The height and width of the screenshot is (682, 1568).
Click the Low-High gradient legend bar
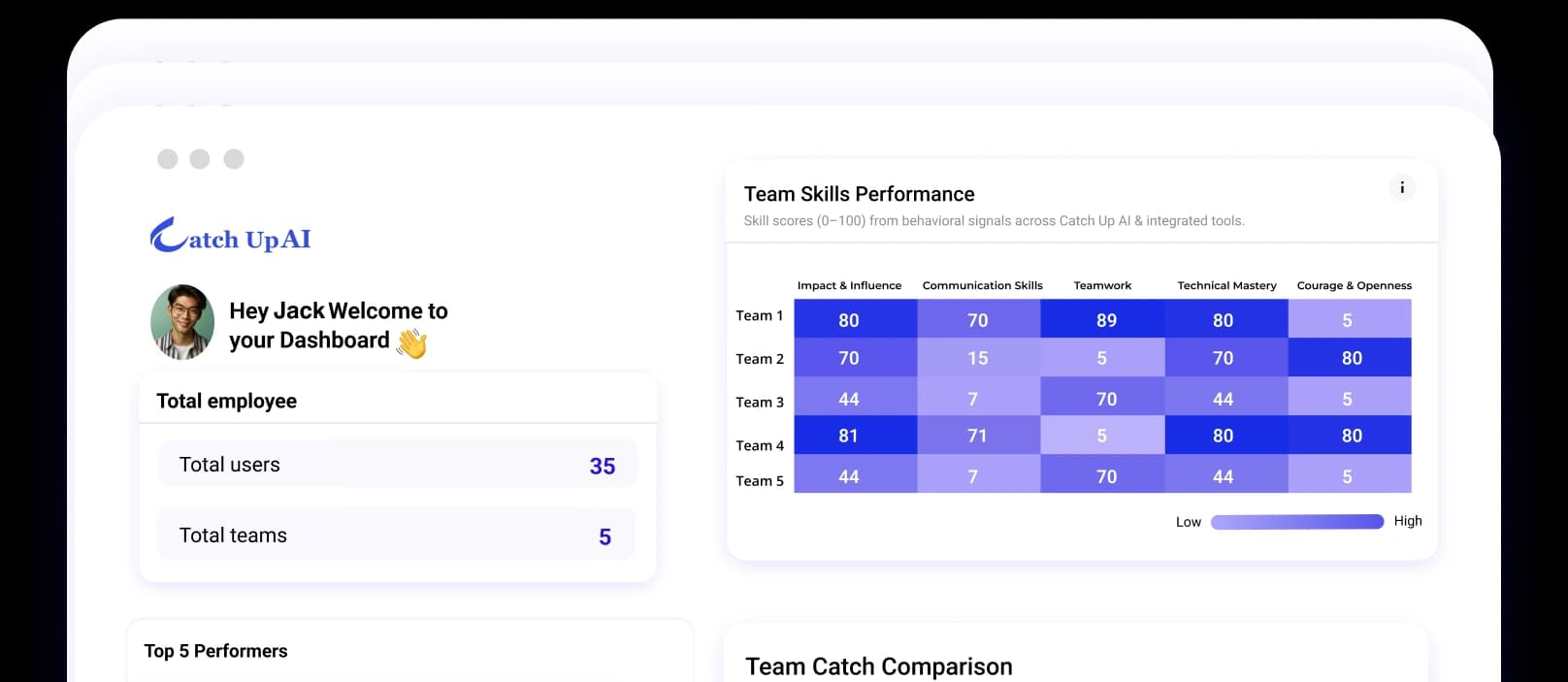point(1297,521)
